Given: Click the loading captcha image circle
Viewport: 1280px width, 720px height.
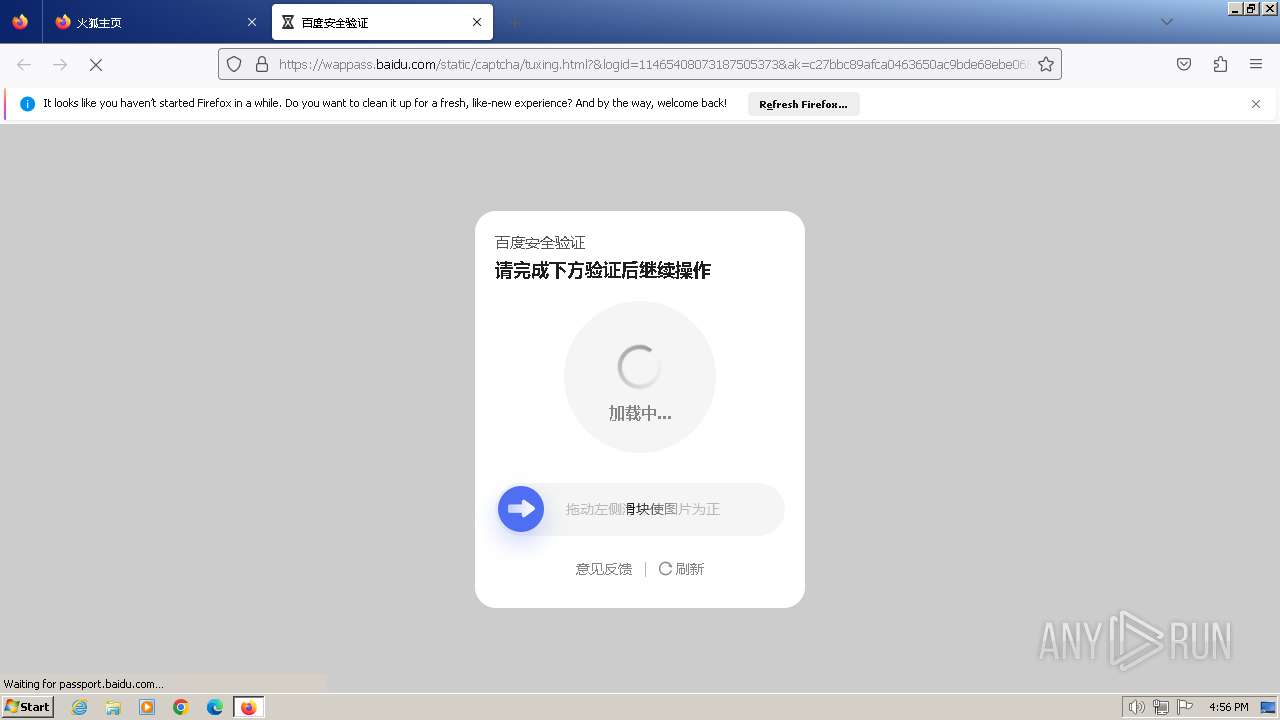Looking at the screenshot, I should [640, 377].
